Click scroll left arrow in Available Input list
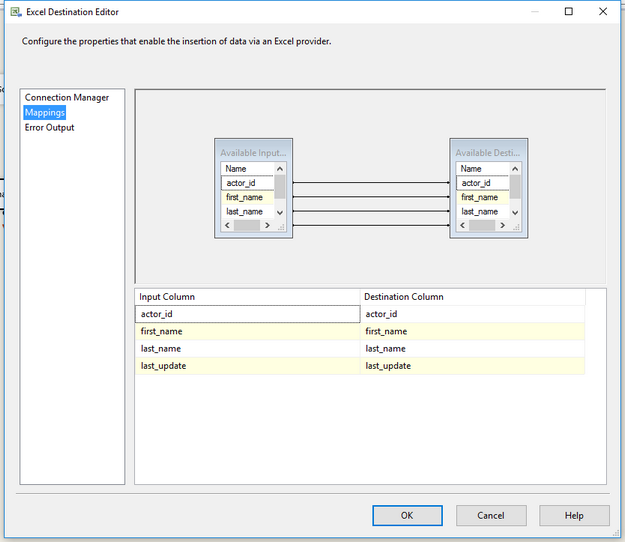The image size is (625, 542). point(227,226)
